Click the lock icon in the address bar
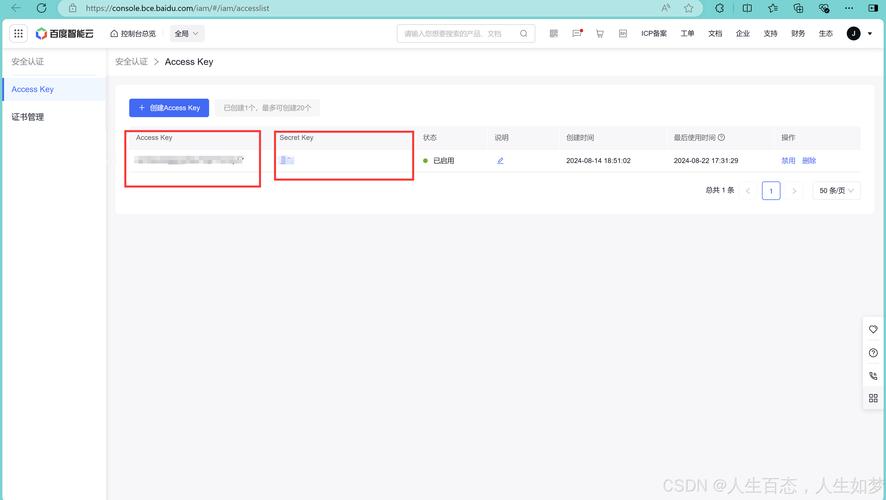Screen dimensions: 886x500 click(x=72, y=8)
